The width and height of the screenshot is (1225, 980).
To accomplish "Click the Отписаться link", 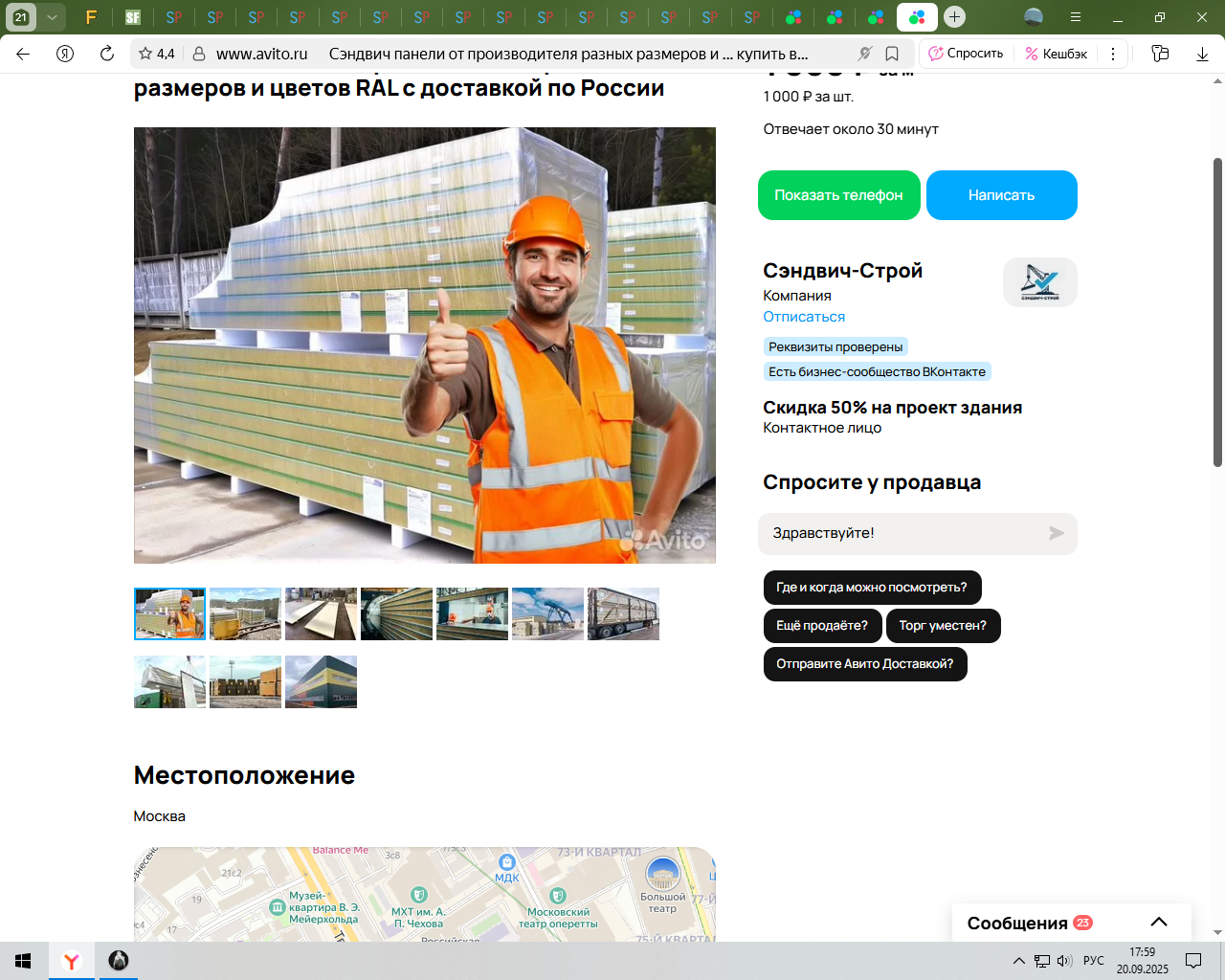I will click(804, 317).
